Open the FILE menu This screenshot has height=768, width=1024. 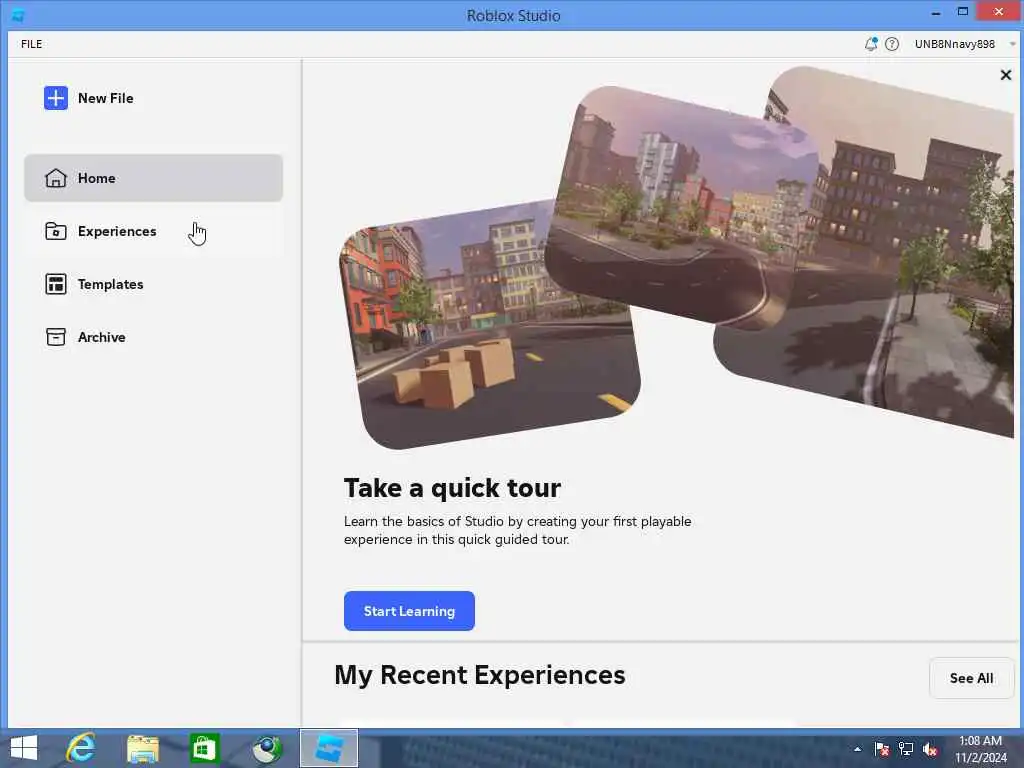coord(31,44)
